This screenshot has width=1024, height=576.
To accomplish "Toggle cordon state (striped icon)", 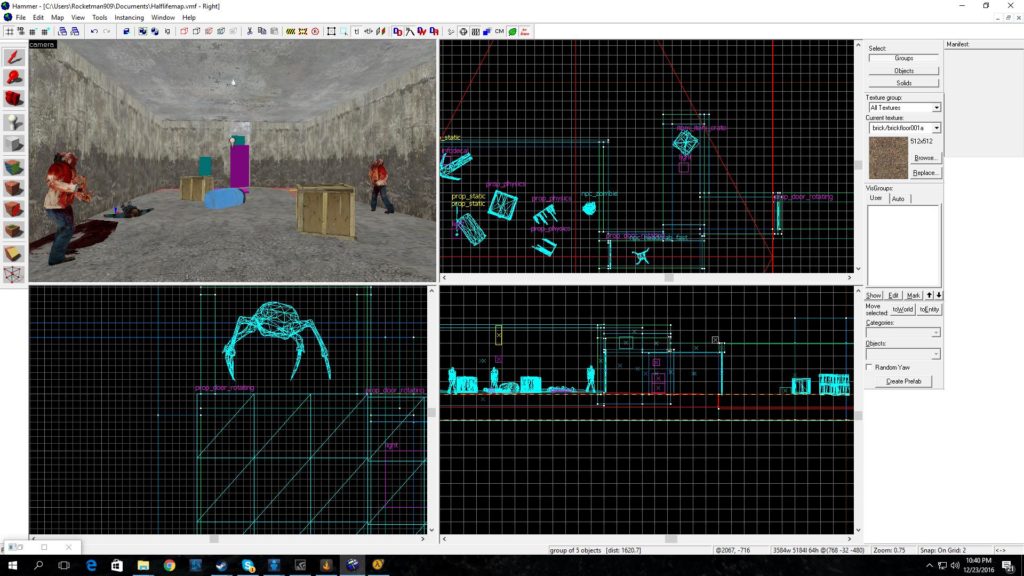I will pos(291,31).
